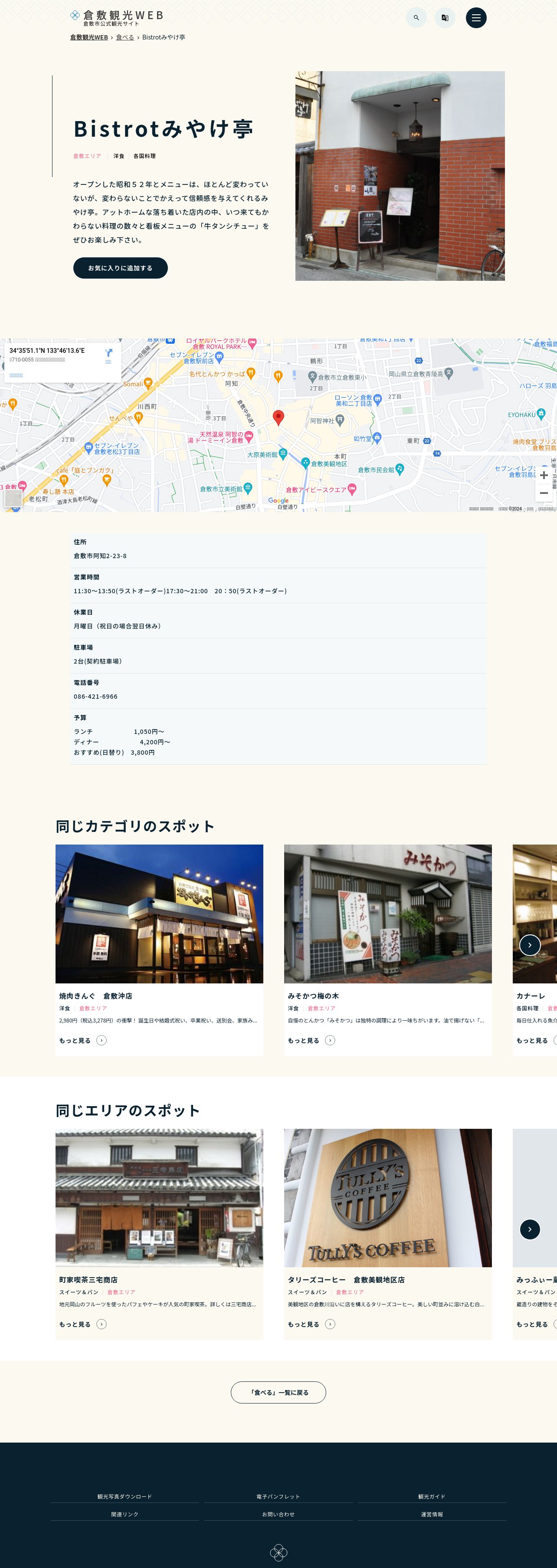Click 観光ガイド footer link
The image size is (557, 1568).
coord(432,1497)
